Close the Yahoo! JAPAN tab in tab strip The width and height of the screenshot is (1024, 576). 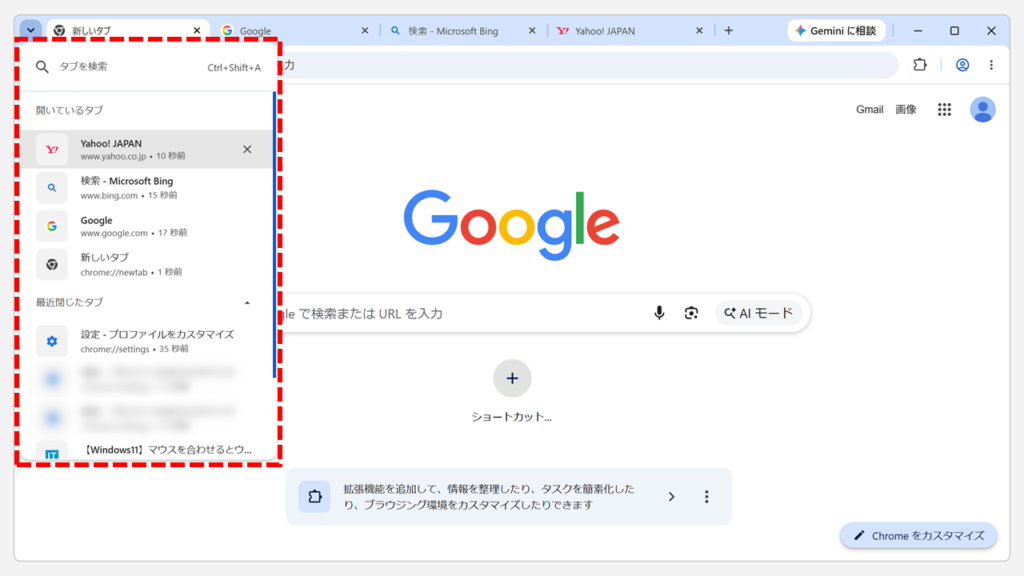pyautogui.click(x=699, y=31)
